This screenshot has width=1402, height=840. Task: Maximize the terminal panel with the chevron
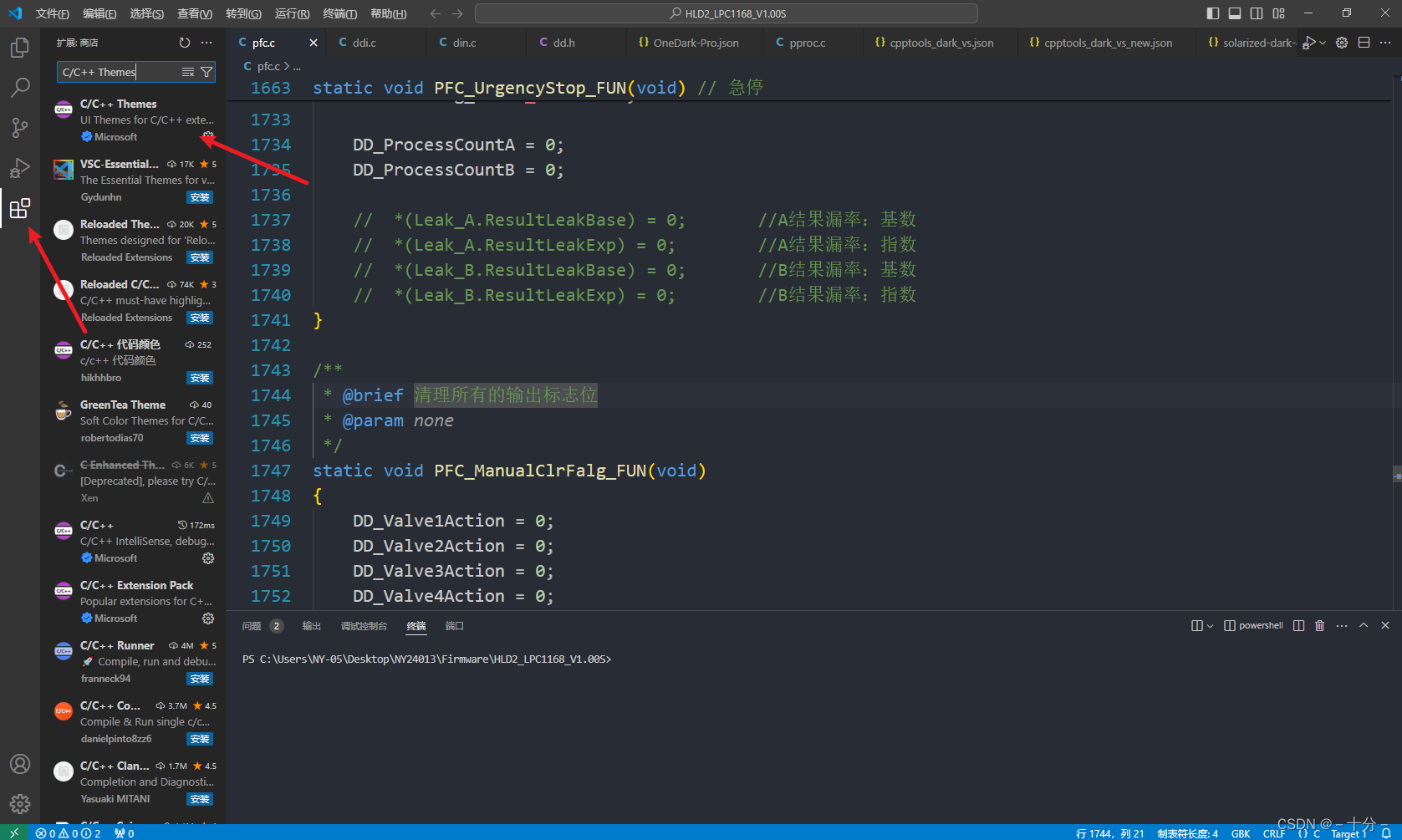pos(1364,625)
